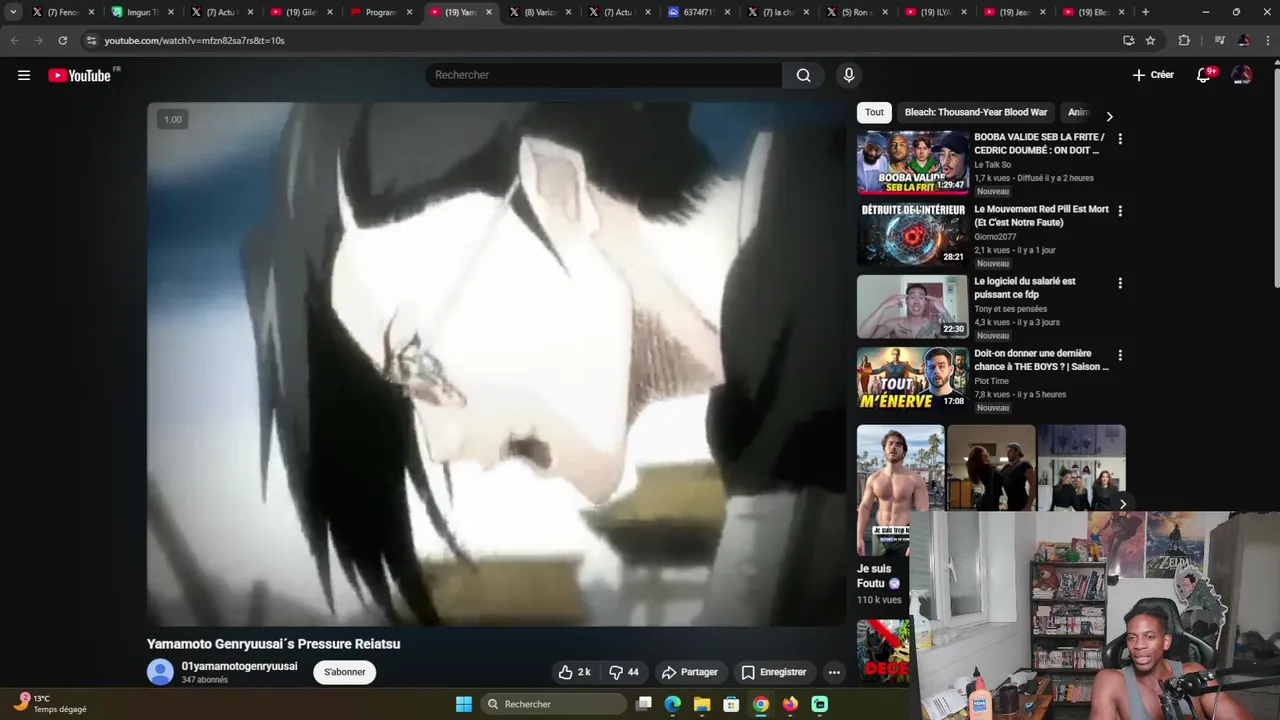
Task: Open Plot Time channel name
Action: pyautogui.click(x=991, y=381)
